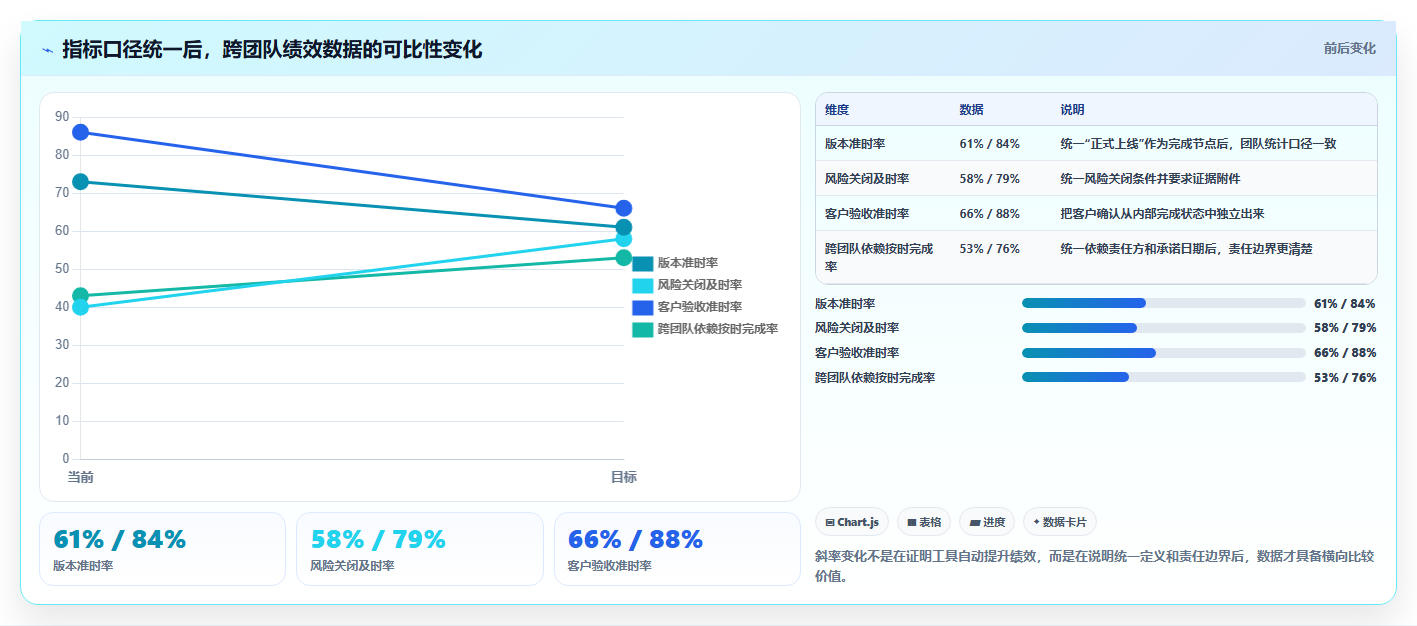Click the 当前 point at 40 on the chart
Screen dimensions: 1417x626
[x=81, y=307]
